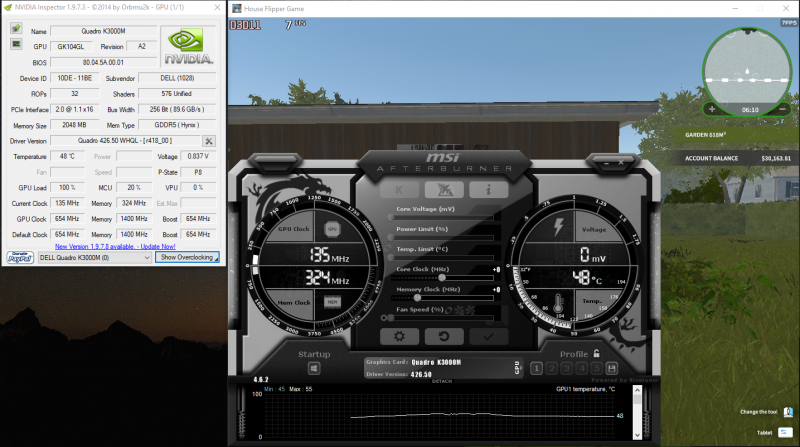This screenshot has height=447, width=800.
Task: Click the Change the tool icon
Action: click(x=788, y=412)
